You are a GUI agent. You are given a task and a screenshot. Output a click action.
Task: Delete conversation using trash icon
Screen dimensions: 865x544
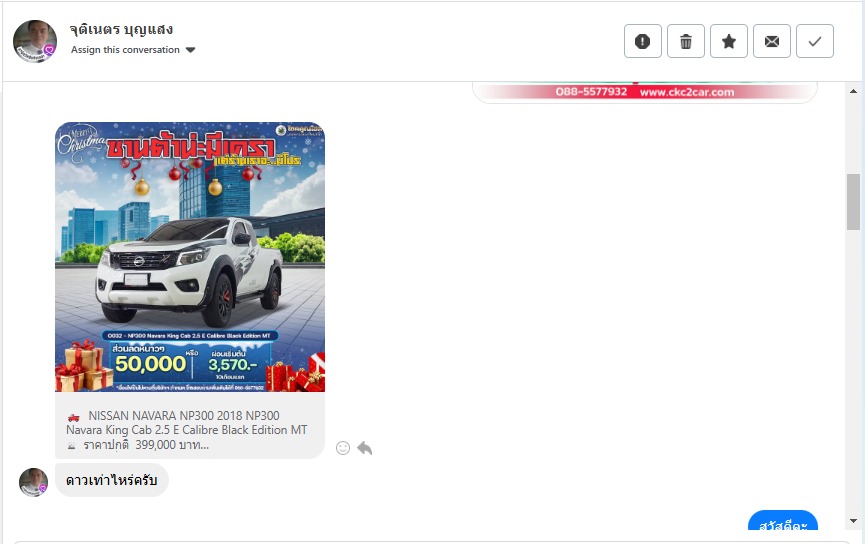point(686,41)
